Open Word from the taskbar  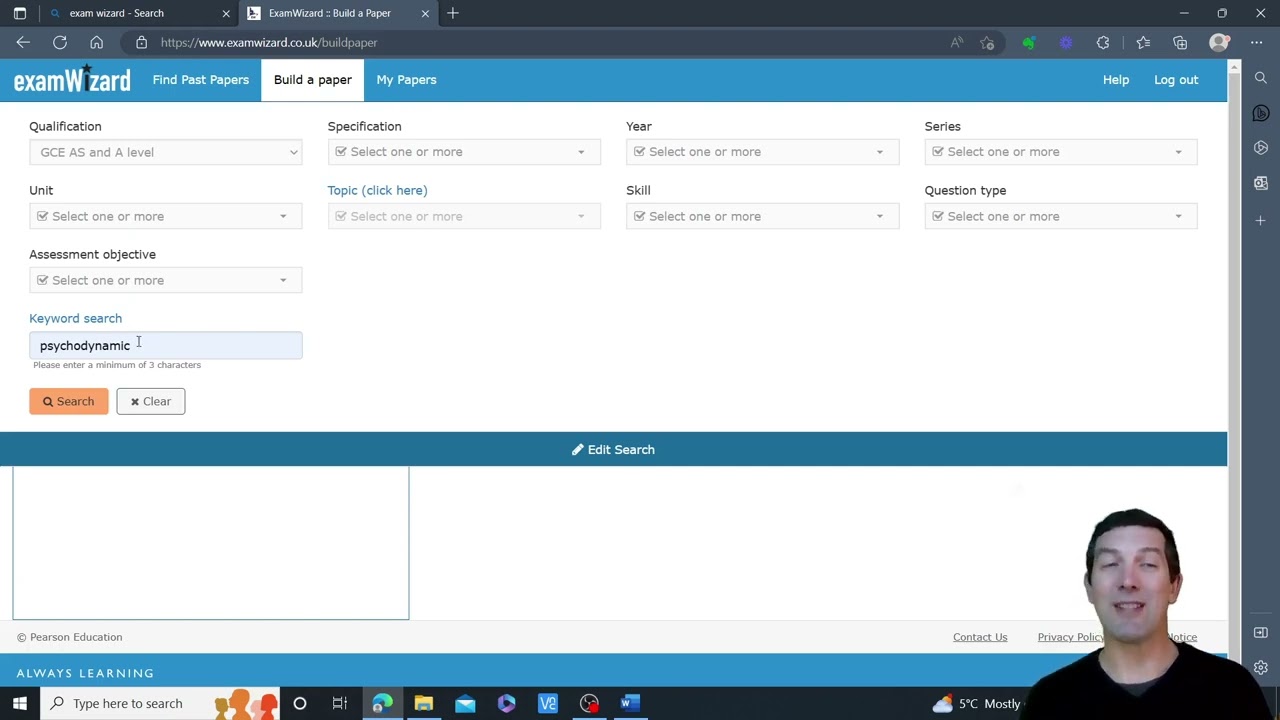[x=628, y=704]
